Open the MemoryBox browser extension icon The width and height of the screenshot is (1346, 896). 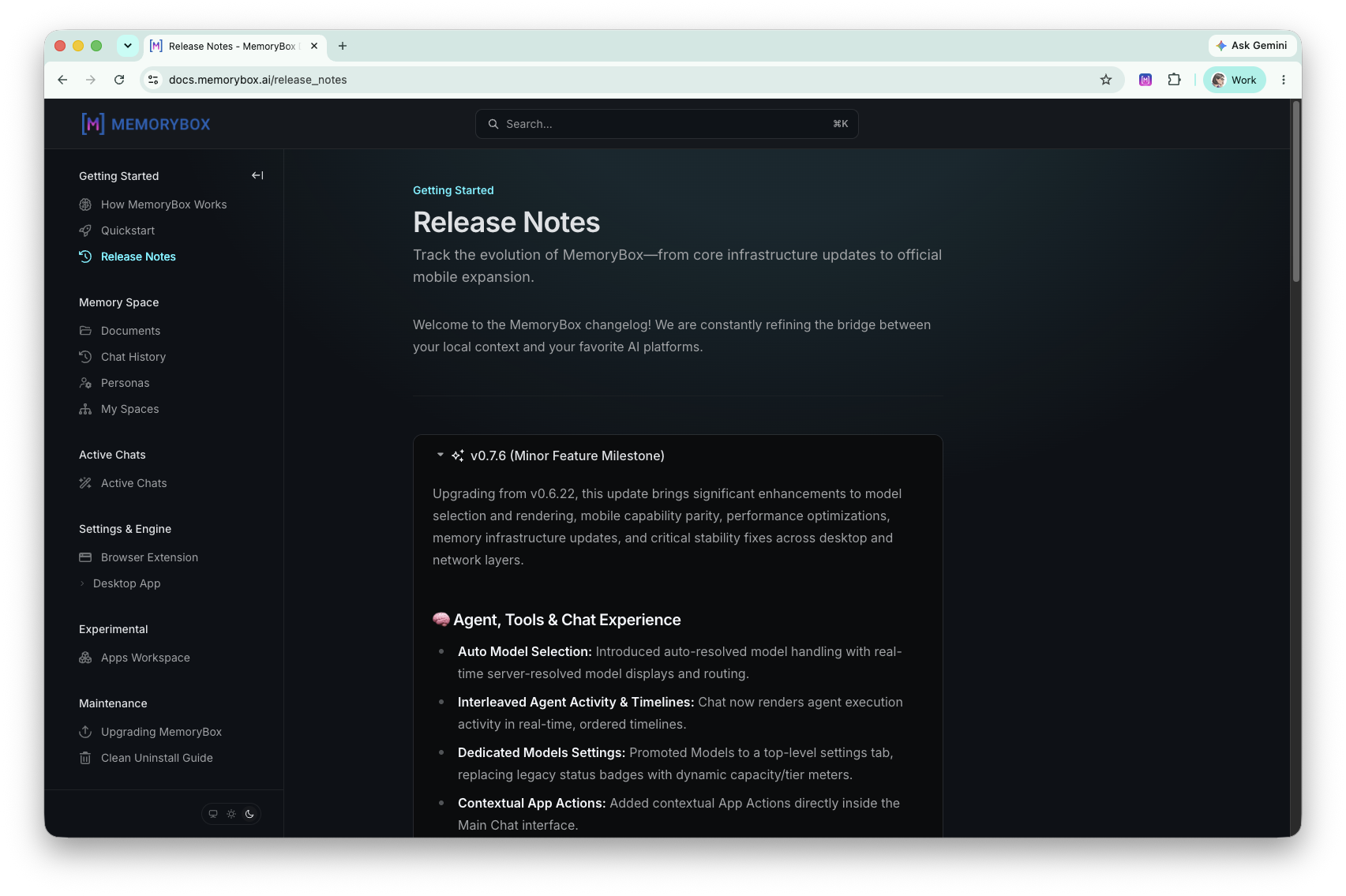[x=1145, y=80]
